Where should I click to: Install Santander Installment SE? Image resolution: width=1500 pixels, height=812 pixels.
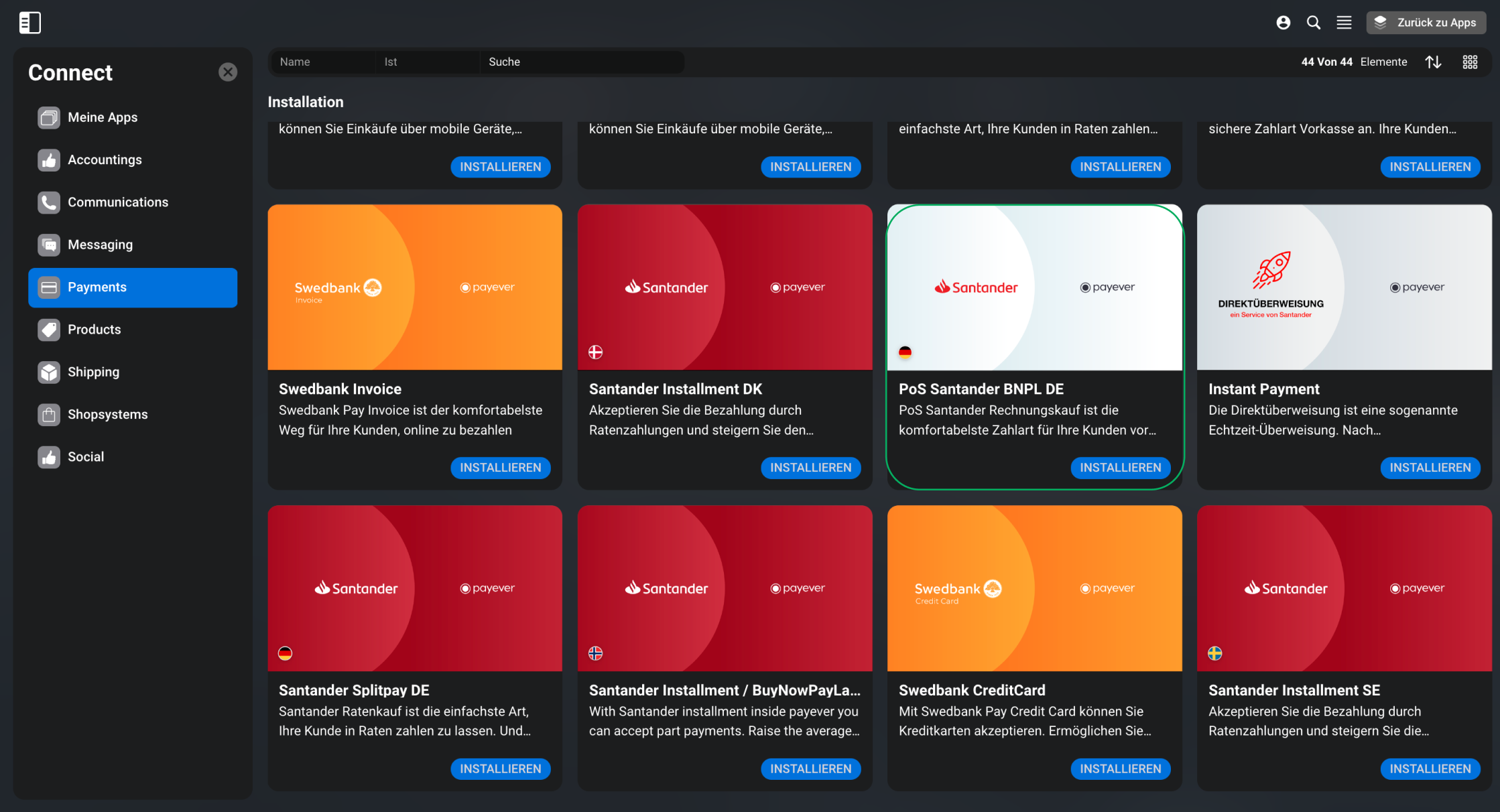point(1430,768)
